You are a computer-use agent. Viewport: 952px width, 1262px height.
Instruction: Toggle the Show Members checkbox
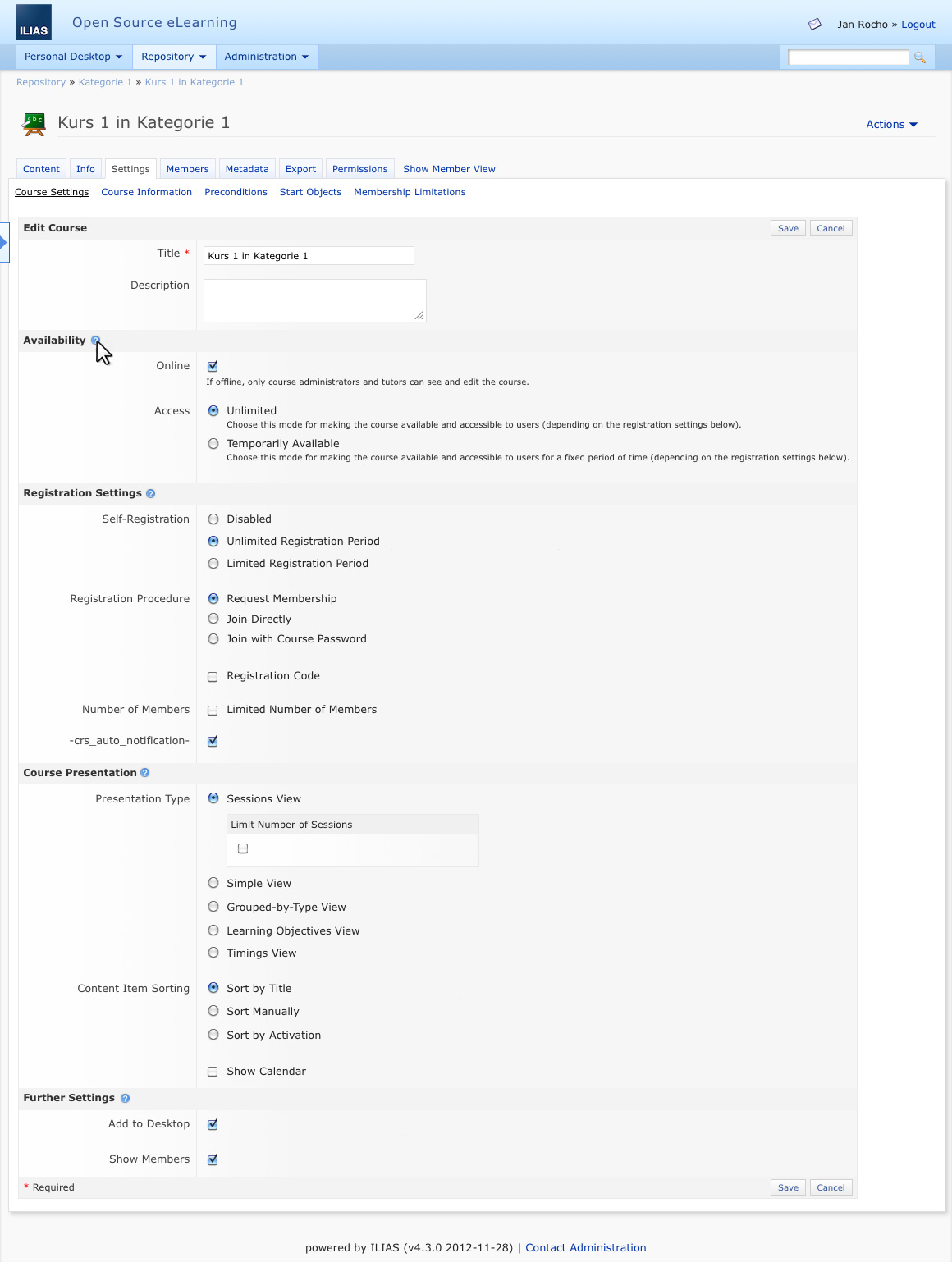point(213,1159)
